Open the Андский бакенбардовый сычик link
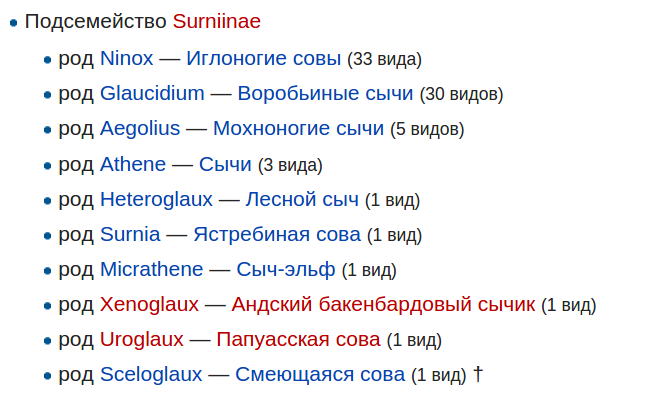 (383, 304)
